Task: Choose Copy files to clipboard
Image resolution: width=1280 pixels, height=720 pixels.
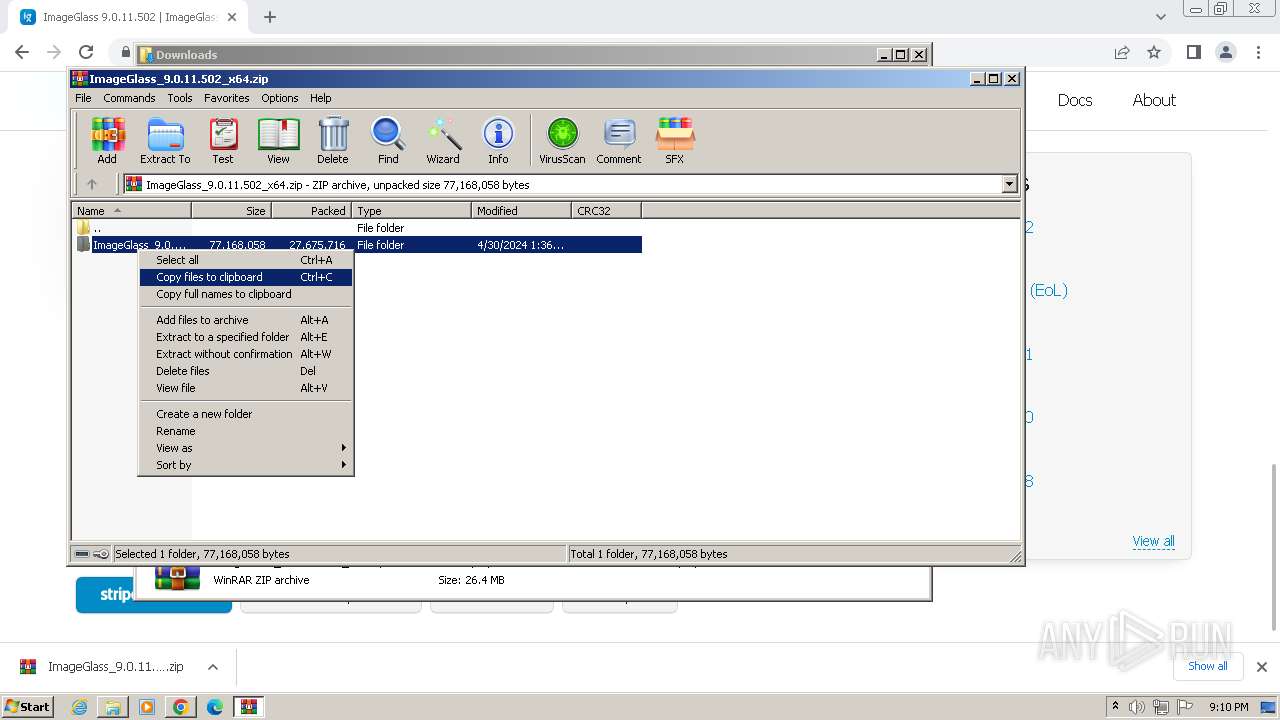Action: pyautogui.click(x=246, y=277)
